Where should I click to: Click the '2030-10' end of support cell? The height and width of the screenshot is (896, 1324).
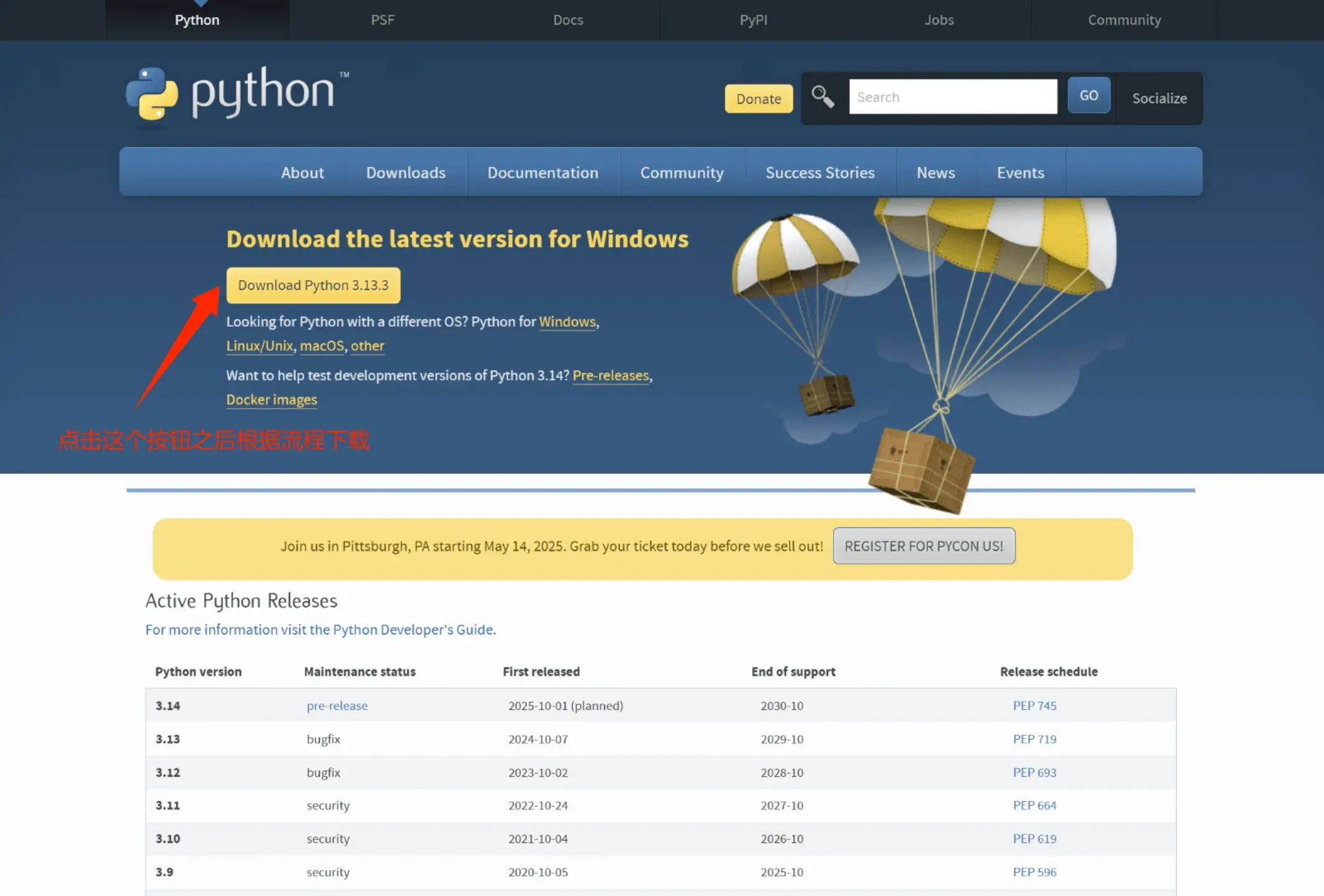[x=782, y=706]
